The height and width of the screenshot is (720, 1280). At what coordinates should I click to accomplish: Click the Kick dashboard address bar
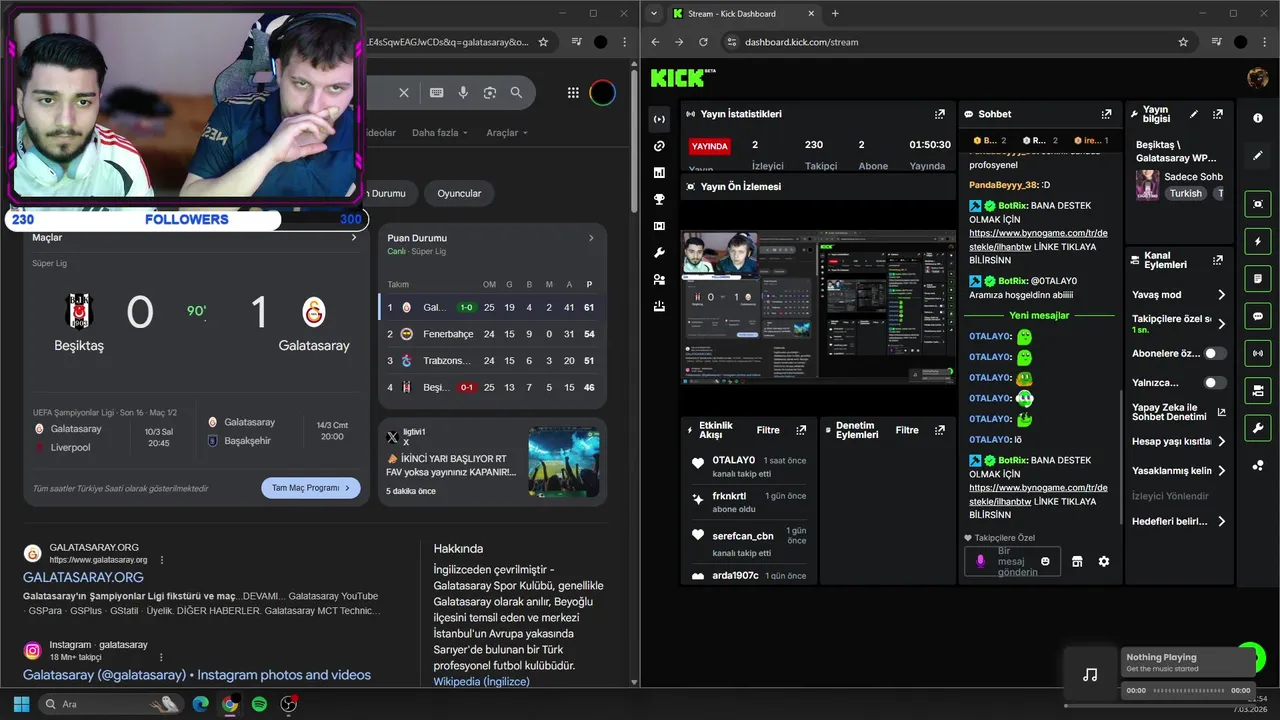(x=955, y=42)
